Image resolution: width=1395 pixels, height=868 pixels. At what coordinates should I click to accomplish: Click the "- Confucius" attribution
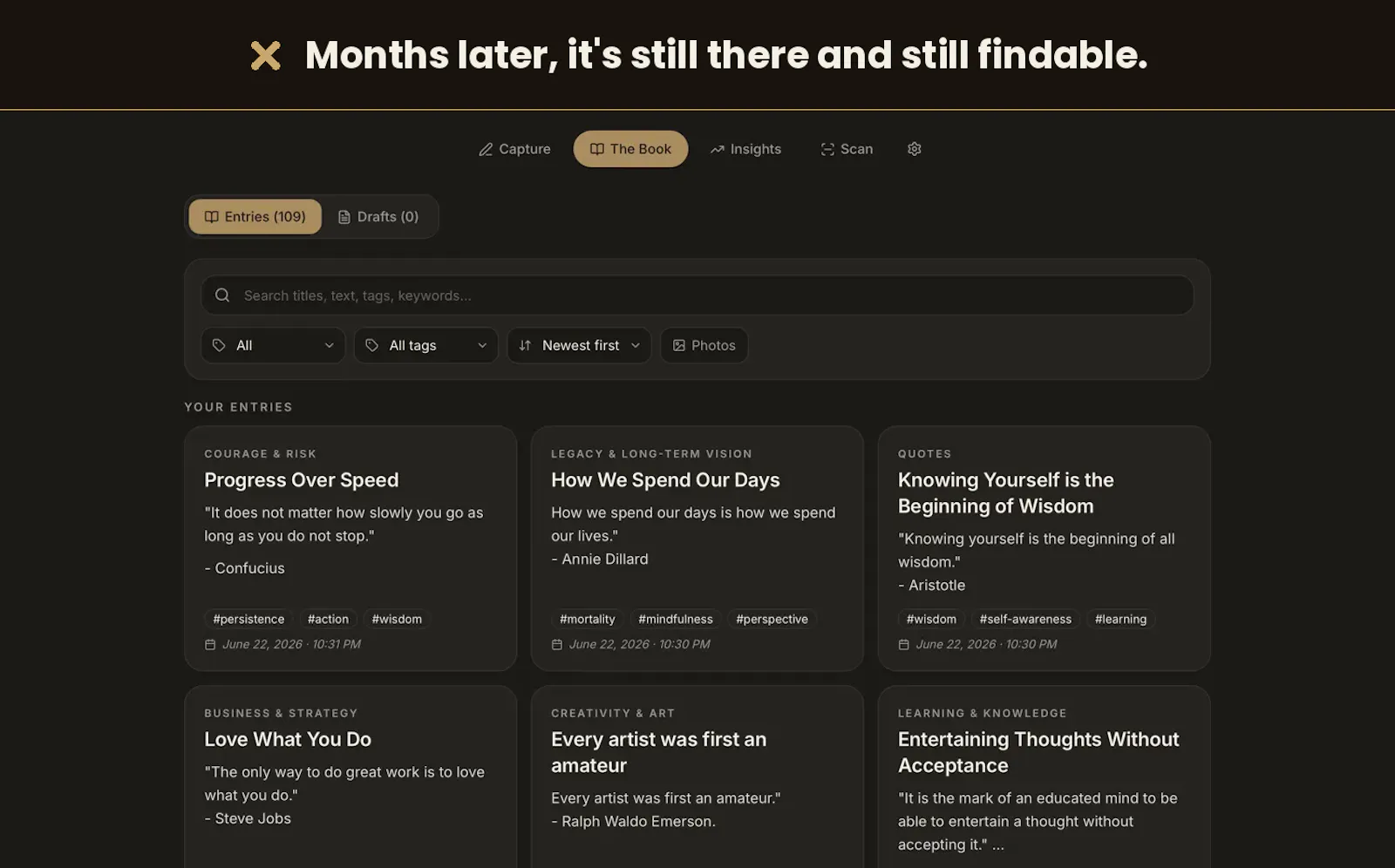[x=244, y=568]
